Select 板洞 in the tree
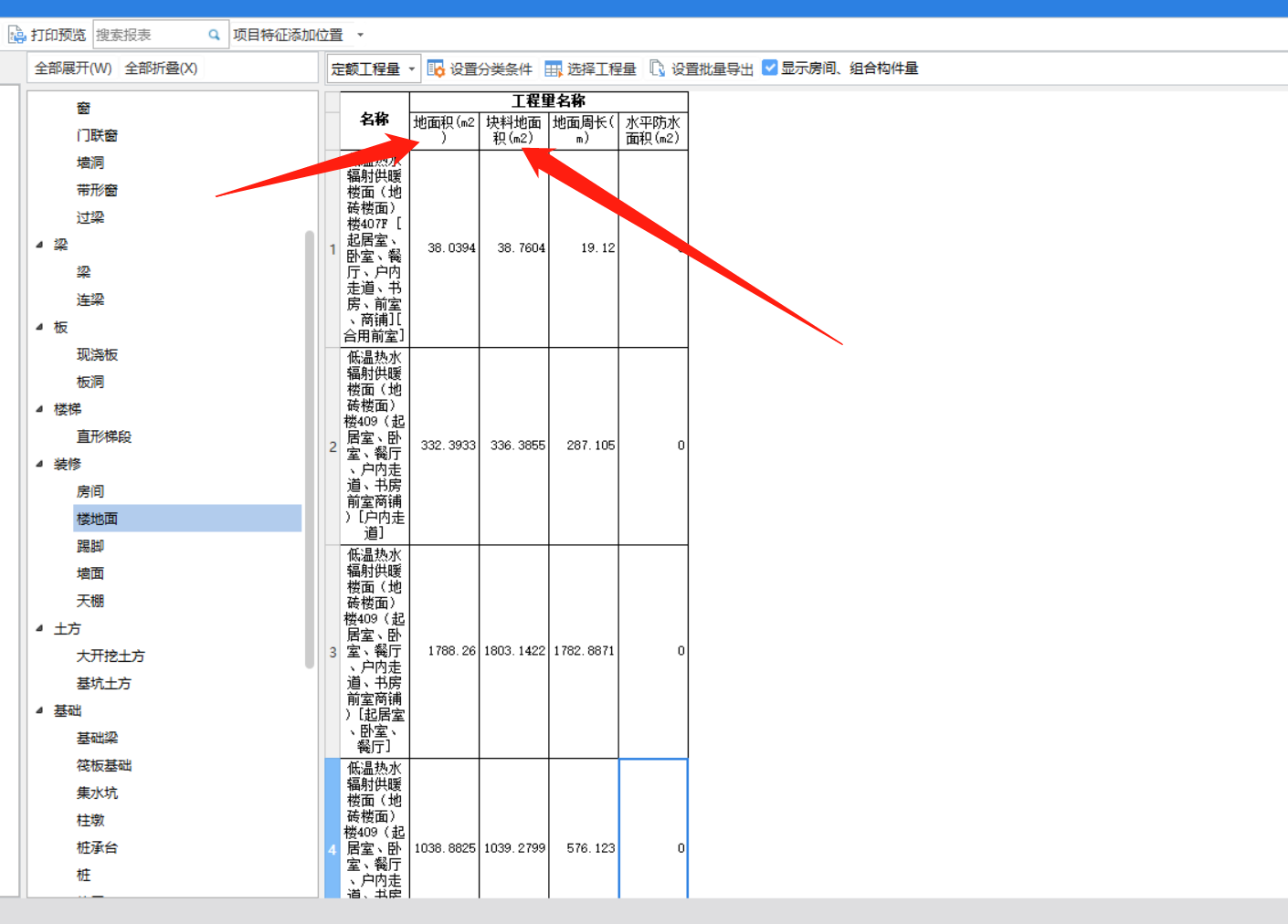Viewport: 1288px width, 924px height. 90,382
